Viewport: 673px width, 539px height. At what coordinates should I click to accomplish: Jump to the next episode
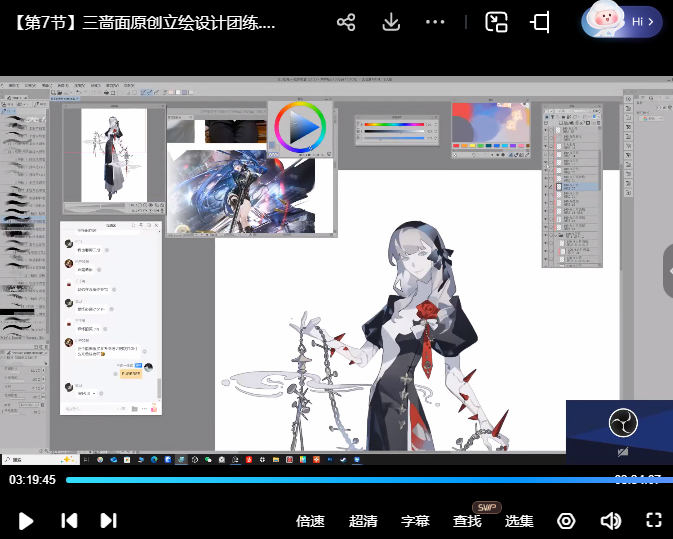coord(109,520)
